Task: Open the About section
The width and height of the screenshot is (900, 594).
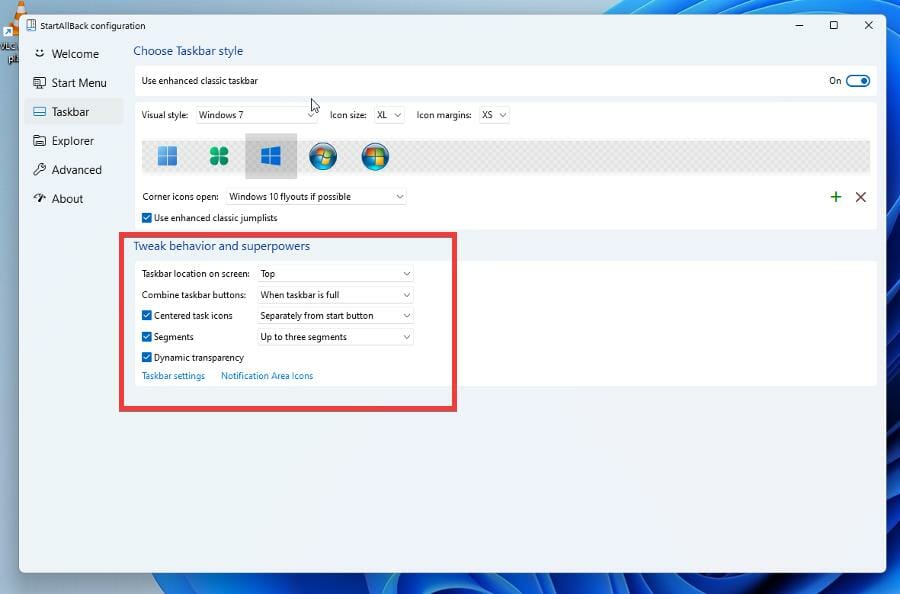Action: (x=75, y=199)
